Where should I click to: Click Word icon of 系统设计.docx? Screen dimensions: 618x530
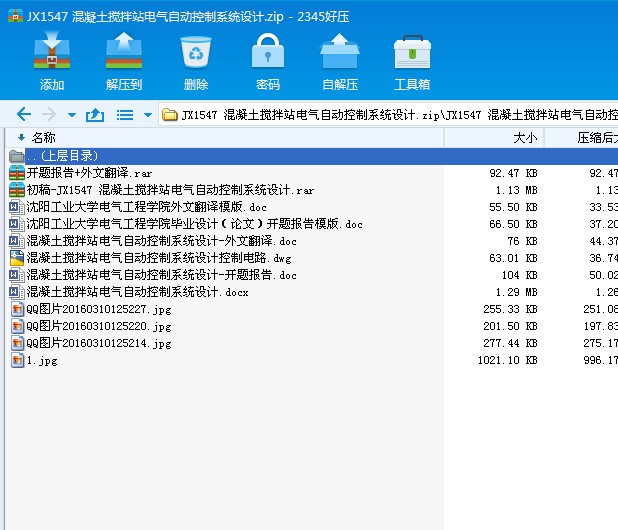(17, 292)
